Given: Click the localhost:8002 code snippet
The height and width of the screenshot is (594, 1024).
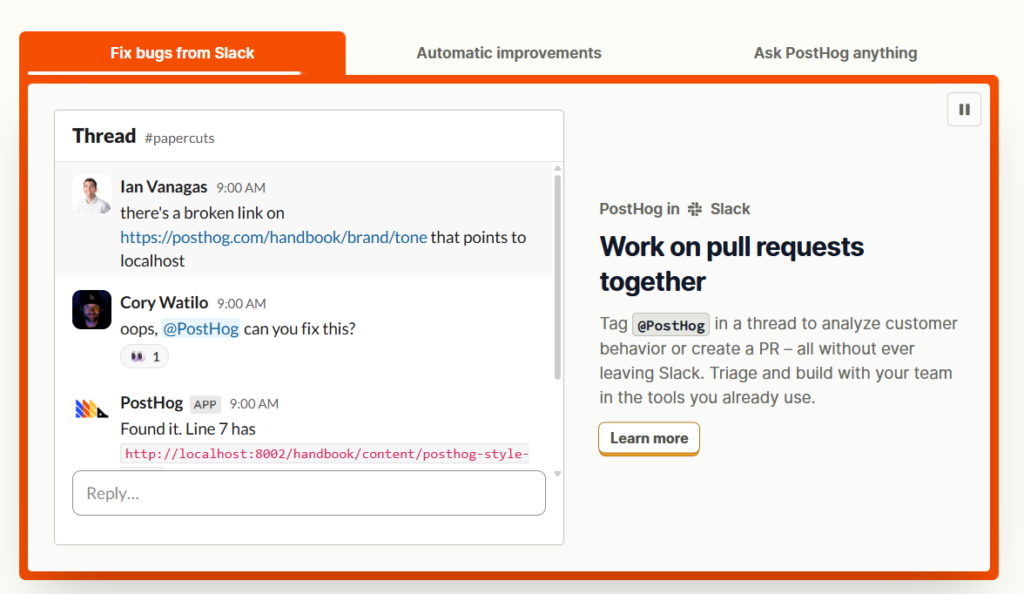Looking at the screenshot, I should [327, 454].
